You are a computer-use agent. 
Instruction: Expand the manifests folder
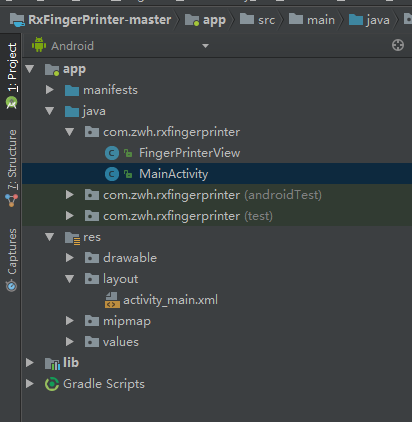50,90
